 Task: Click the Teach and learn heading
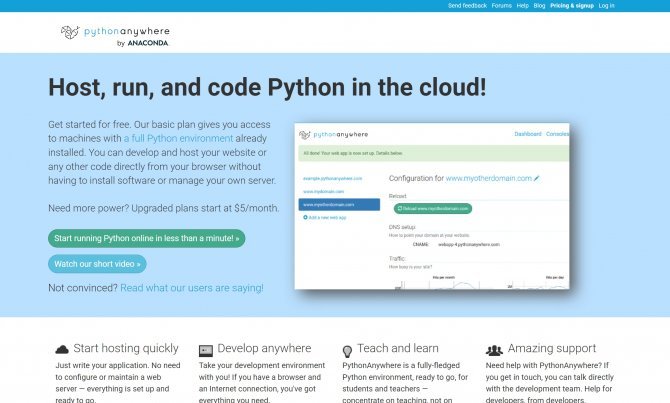coord(398,348)
